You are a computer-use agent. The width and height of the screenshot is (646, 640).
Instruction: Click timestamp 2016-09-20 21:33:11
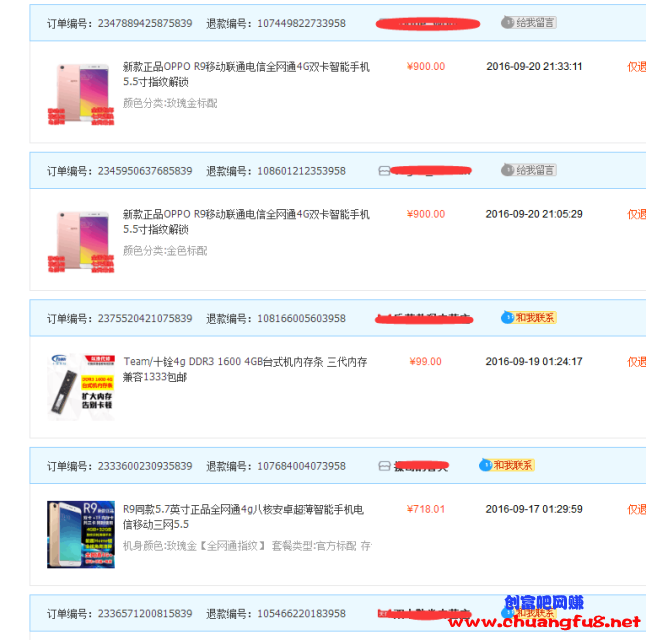point(534,66)
